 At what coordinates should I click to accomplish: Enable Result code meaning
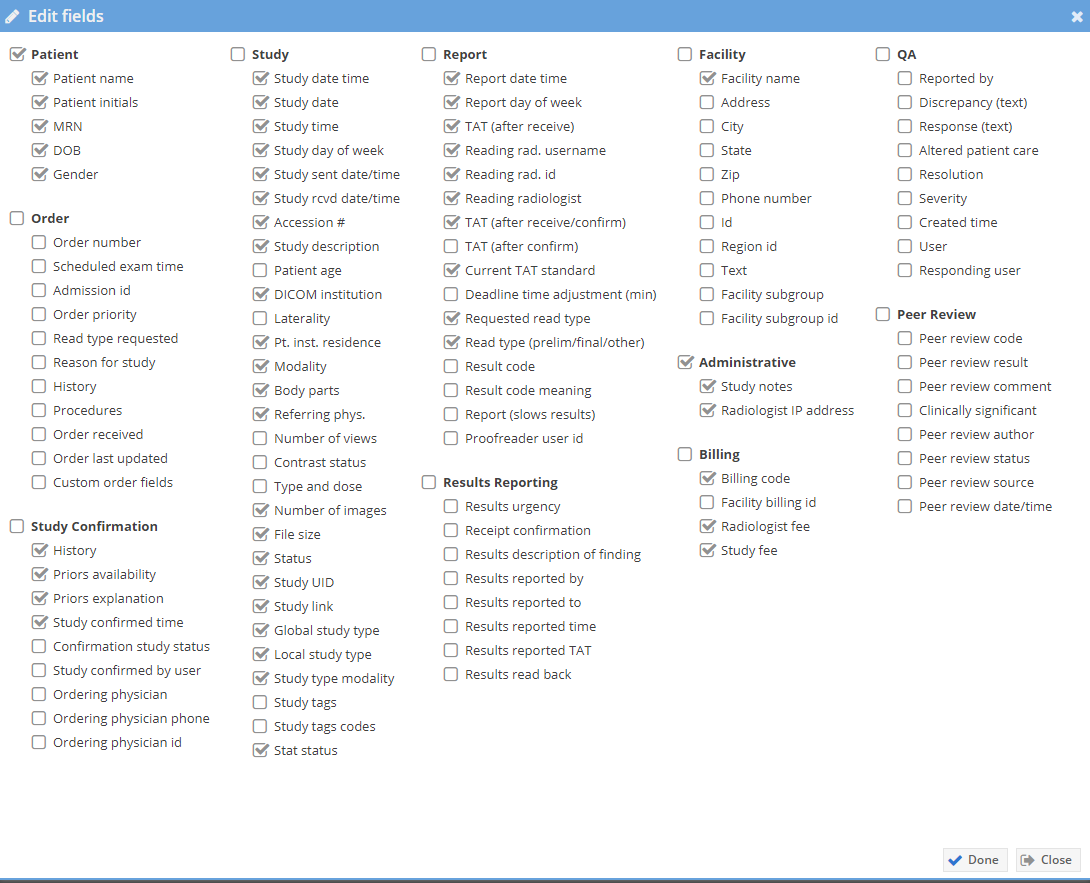pyautogui.click(x=452, y=390)
